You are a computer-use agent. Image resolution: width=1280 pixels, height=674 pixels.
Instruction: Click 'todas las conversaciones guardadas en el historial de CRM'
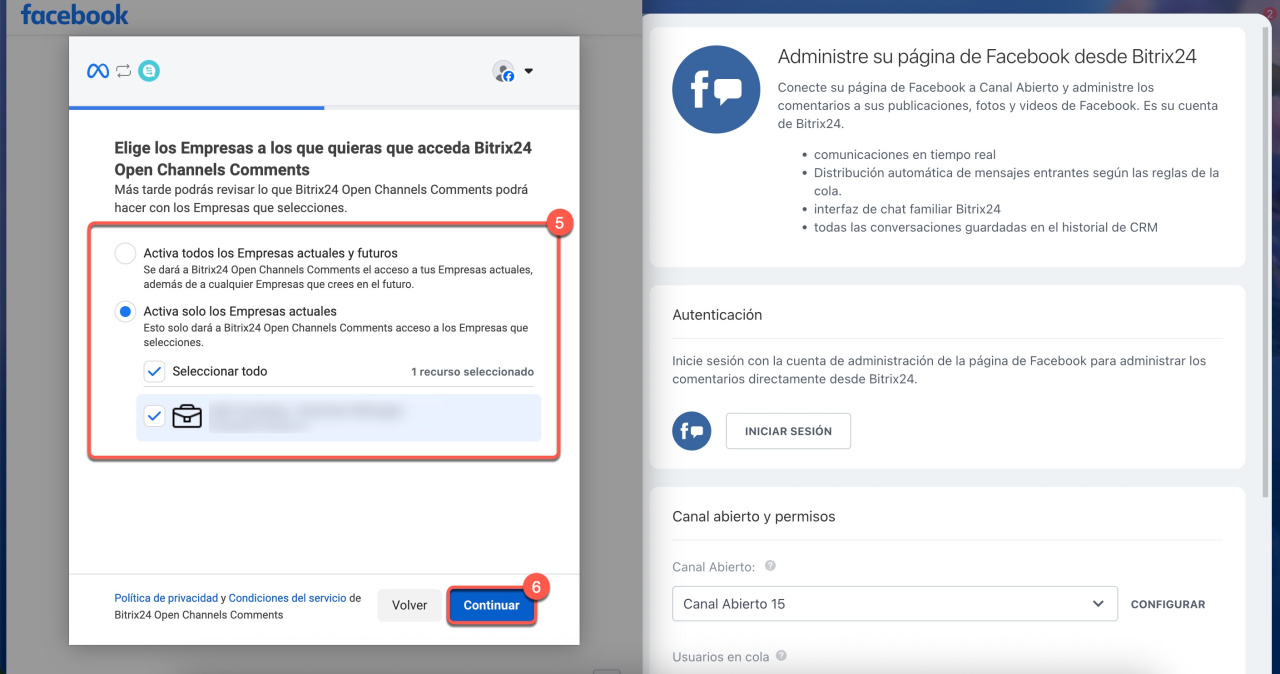(x=986, y=227)
